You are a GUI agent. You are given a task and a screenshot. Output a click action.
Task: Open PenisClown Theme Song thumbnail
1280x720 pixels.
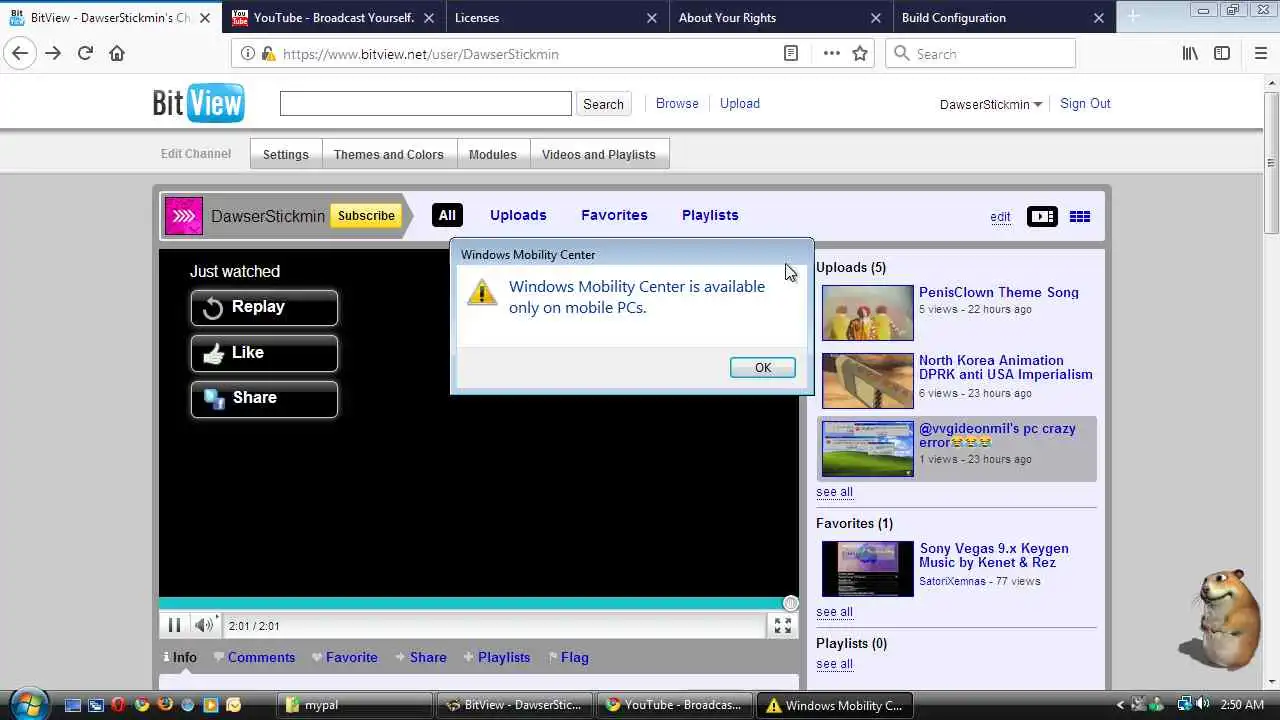(x=868, y=312)
